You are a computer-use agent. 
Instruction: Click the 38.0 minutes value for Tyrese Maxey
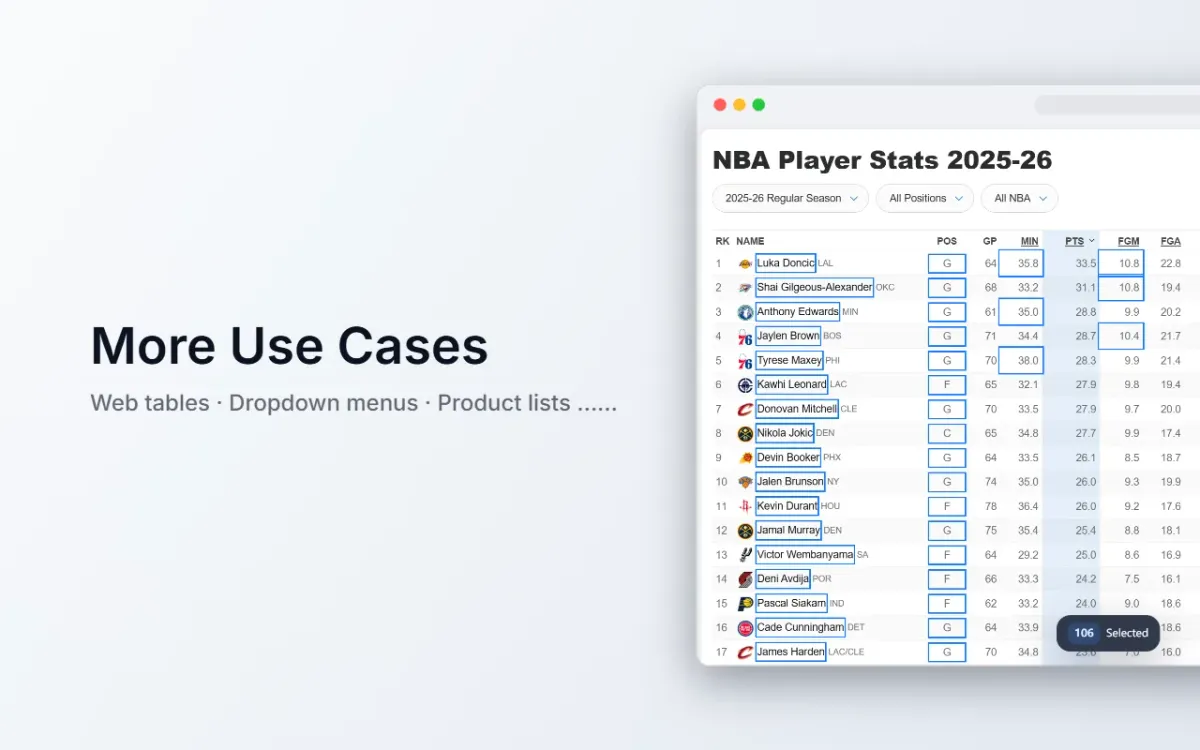point(1020,360)
